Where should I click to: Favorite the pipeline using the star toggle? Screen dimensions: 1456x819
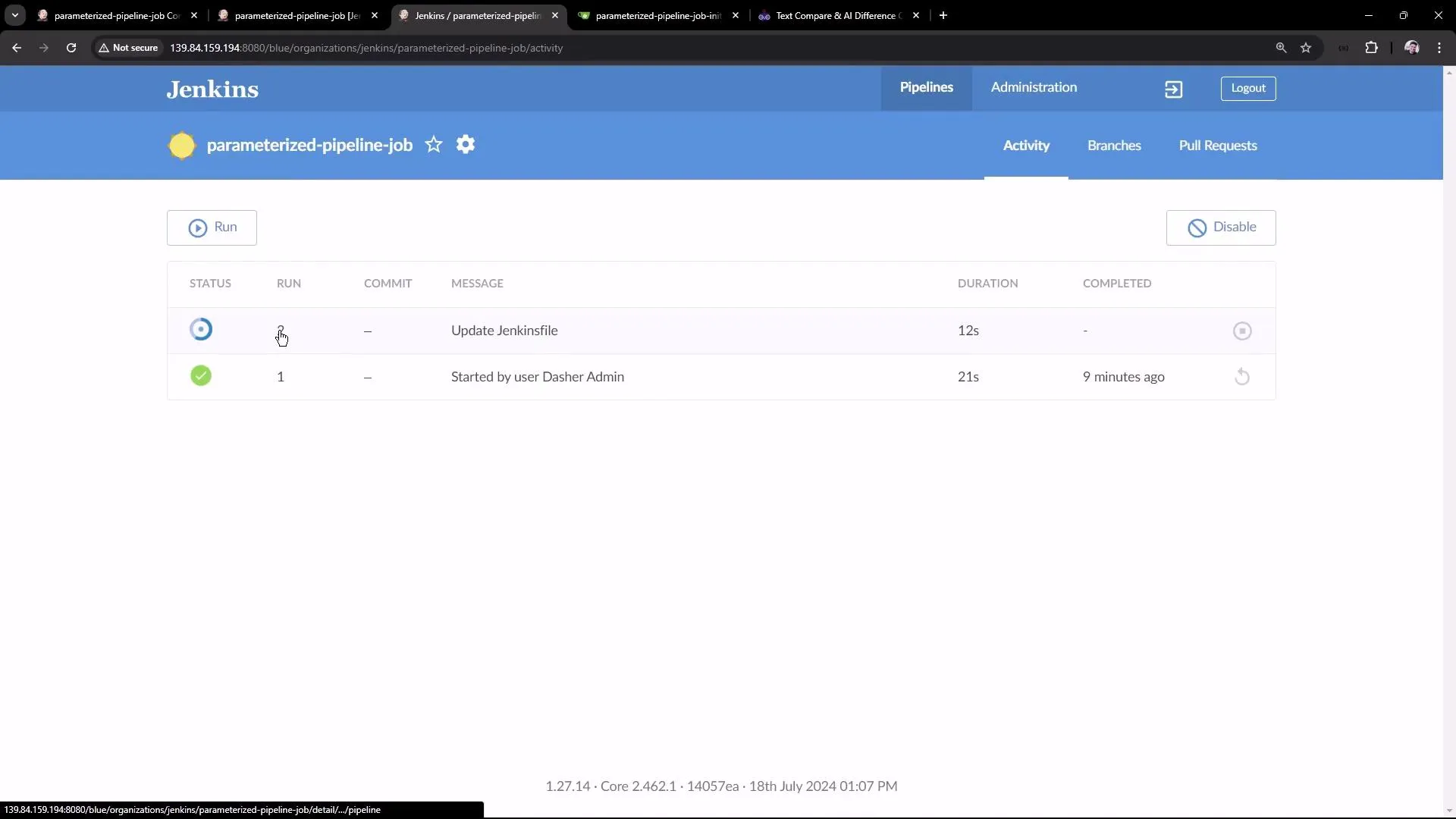pyautogui.click(x=434, y=144)
